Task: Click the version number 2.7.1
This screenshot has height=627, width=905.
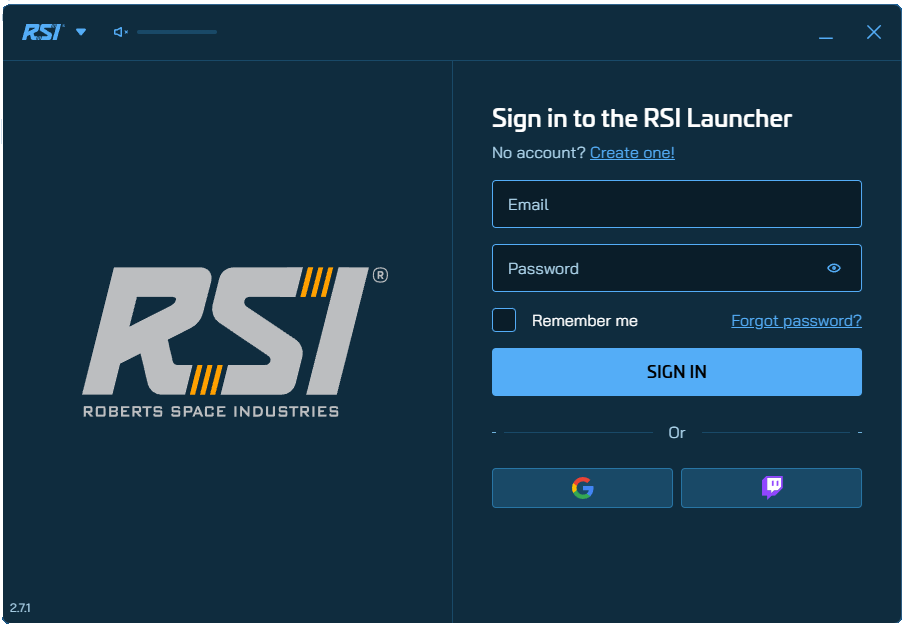Action: (x=20, y=608)
